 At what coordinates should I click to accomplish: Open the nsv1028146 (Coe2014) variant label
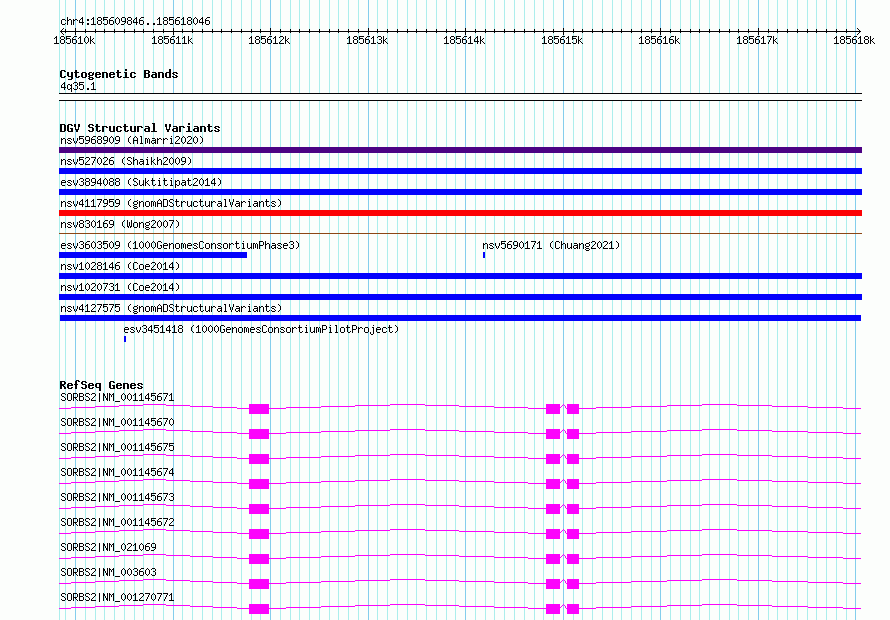pyautogui.click(x=120, y=266)
